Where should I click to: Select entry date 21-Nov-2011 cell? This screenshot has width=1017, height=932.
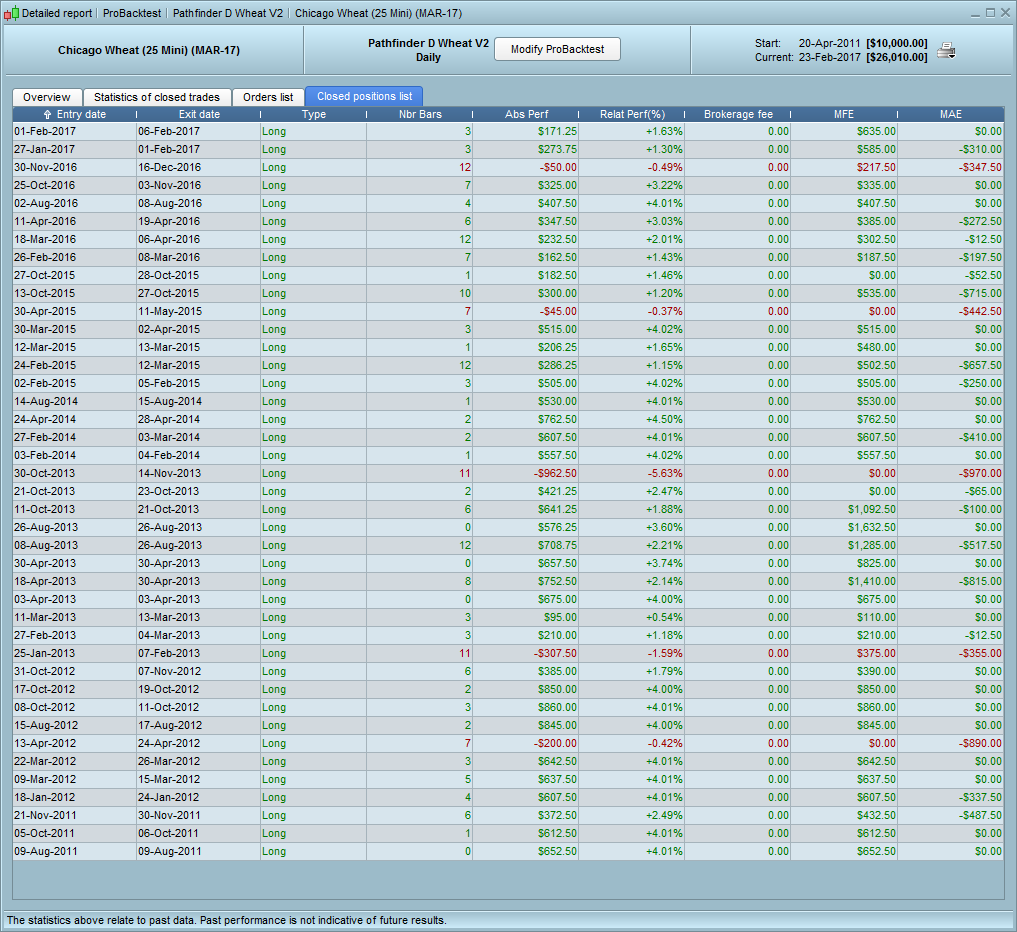[75, 815]
